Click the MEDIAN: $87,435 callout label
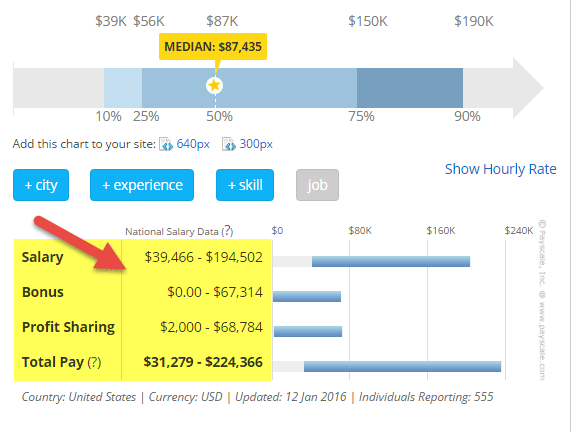This screenshot has width=571, height=432. pyautogui.click(x=213, y=47)
